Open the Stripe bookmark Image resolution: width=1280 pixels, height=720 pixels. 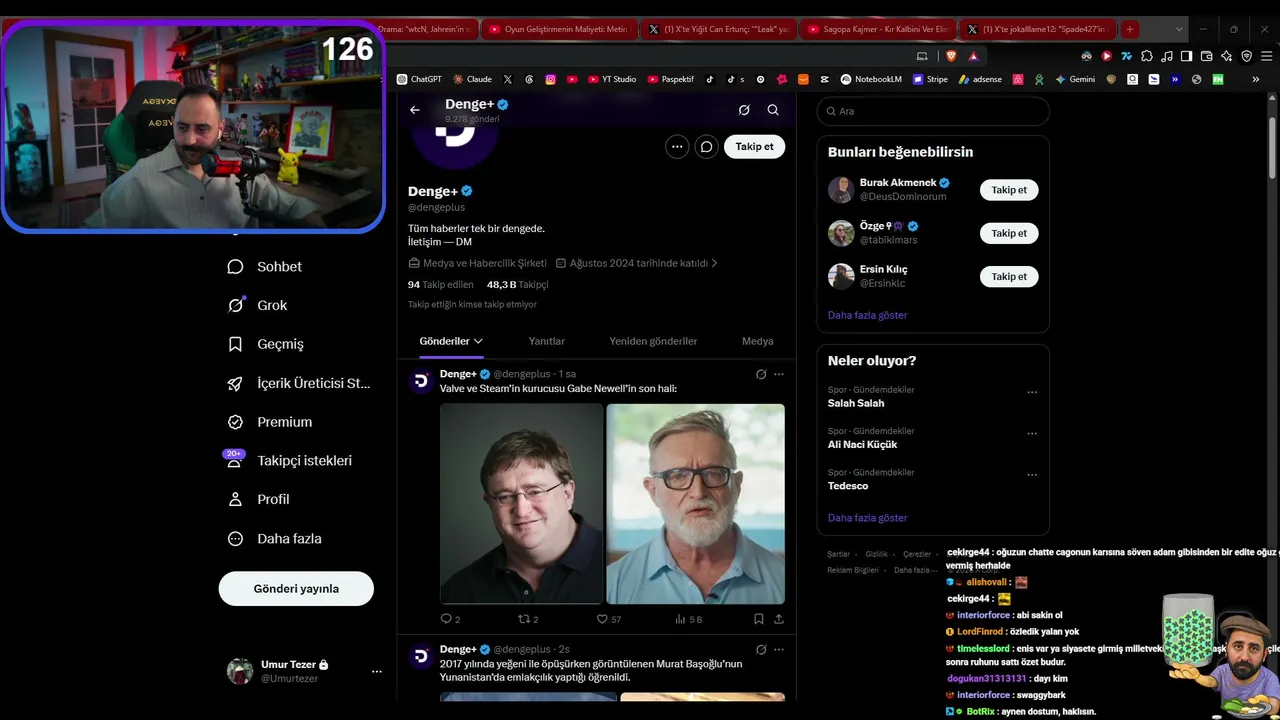click(930, 79)
